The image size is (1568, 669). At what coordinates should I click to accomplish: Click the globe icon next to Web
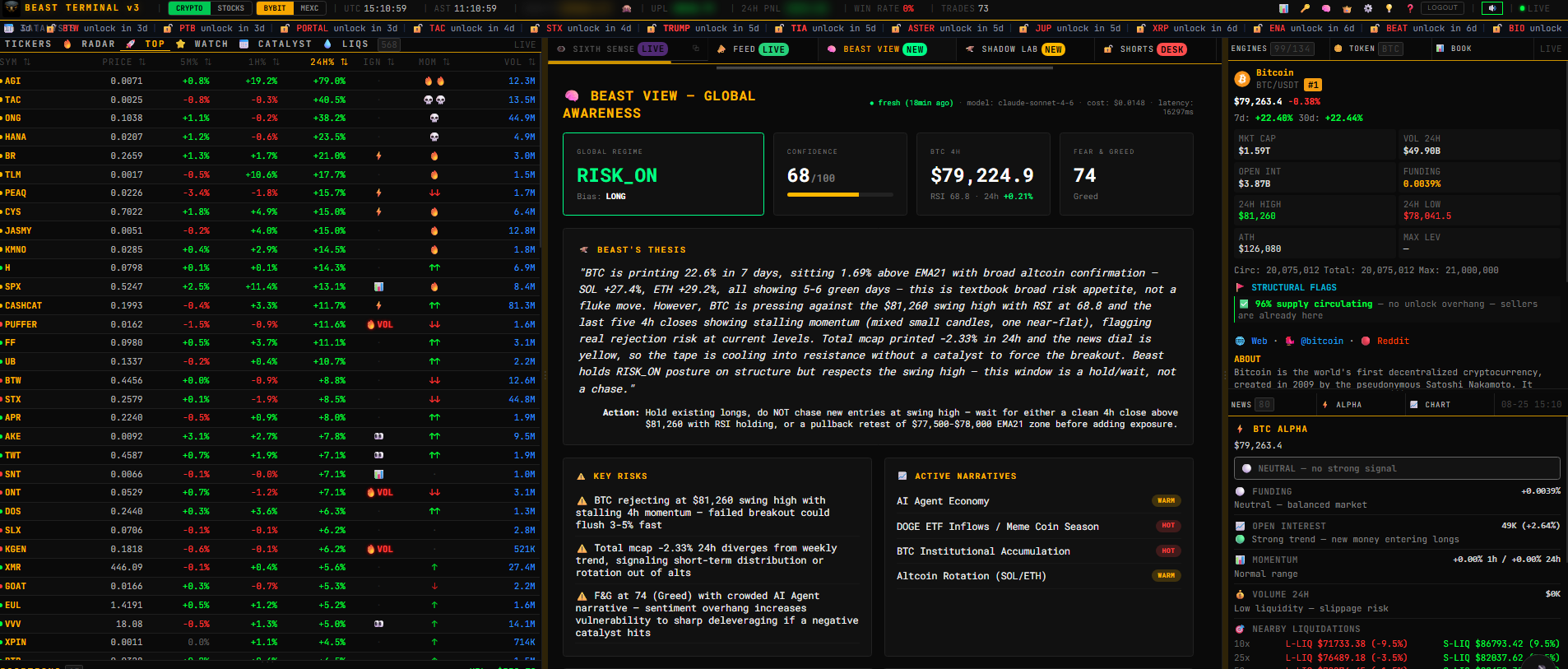click(x=1240, y=341)
